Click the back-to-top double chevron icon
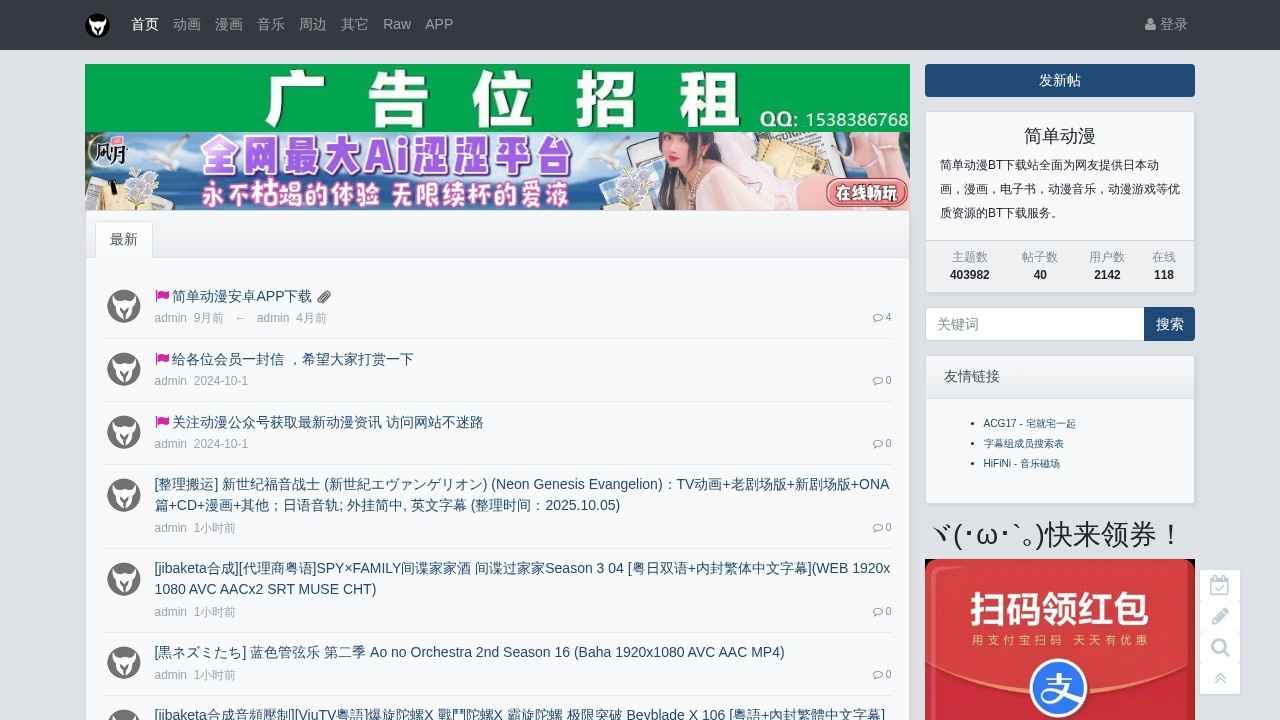This screenshot has height=720, width=1280. pyautogui.click(x=1219, y=678)
